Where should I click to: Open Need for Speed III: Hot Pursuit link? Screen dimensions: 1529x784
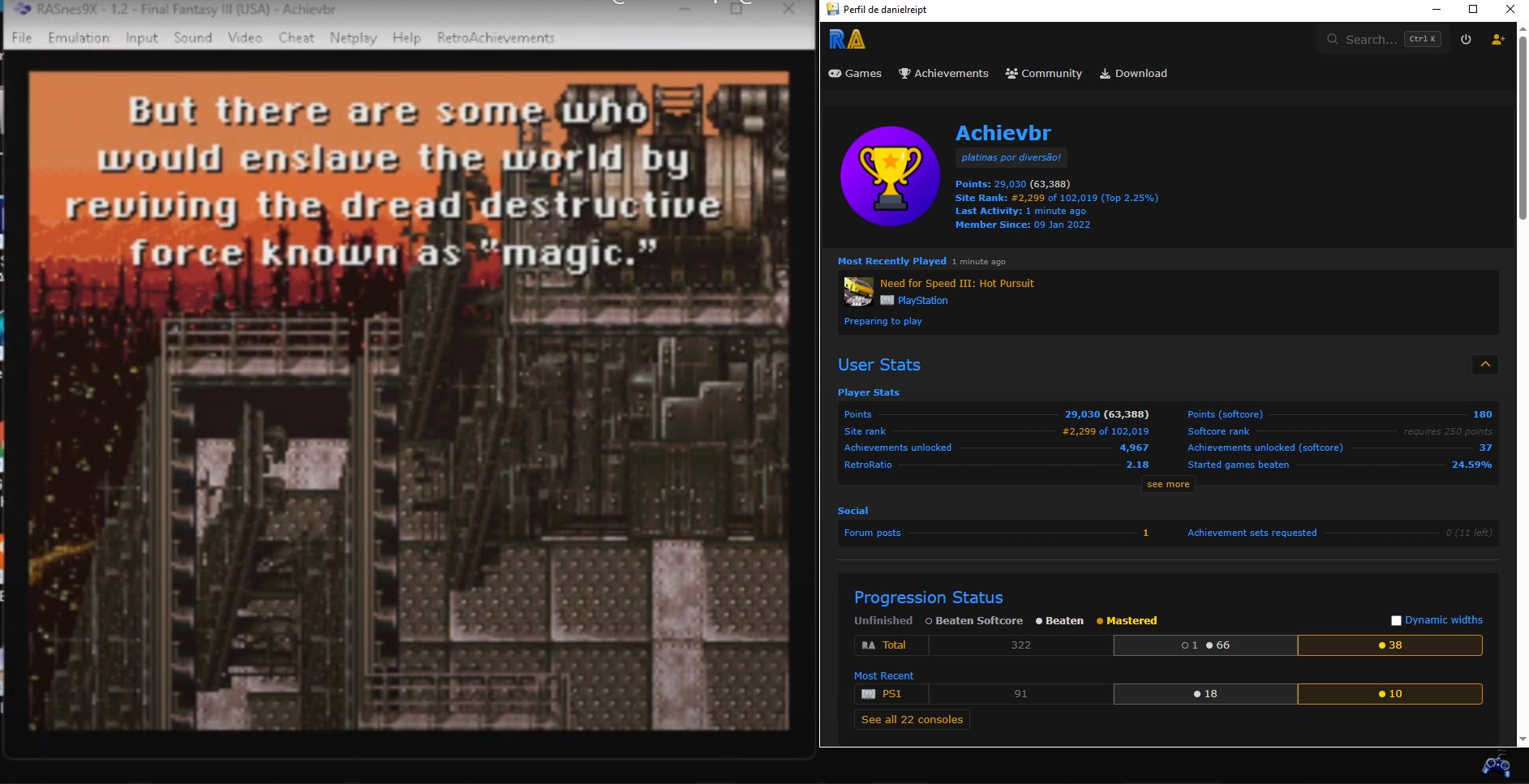pos(956,283)
